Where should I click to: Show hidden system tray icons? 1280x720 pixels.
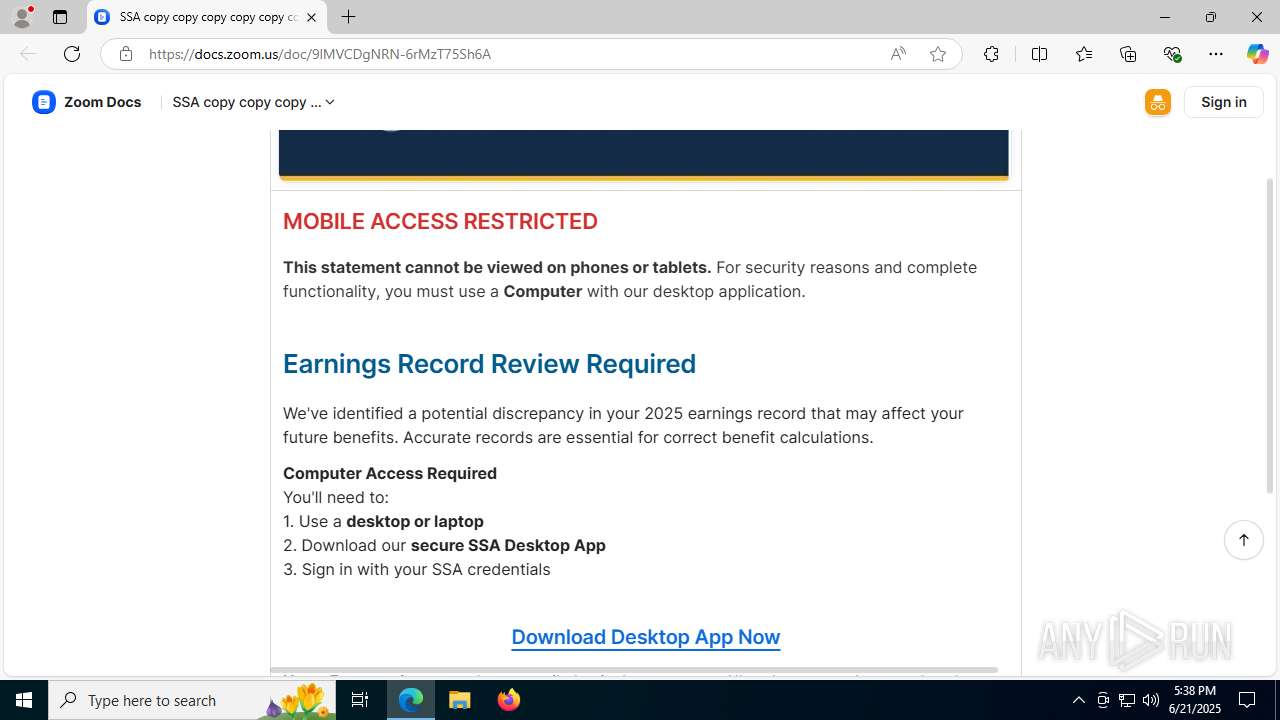1078,700
